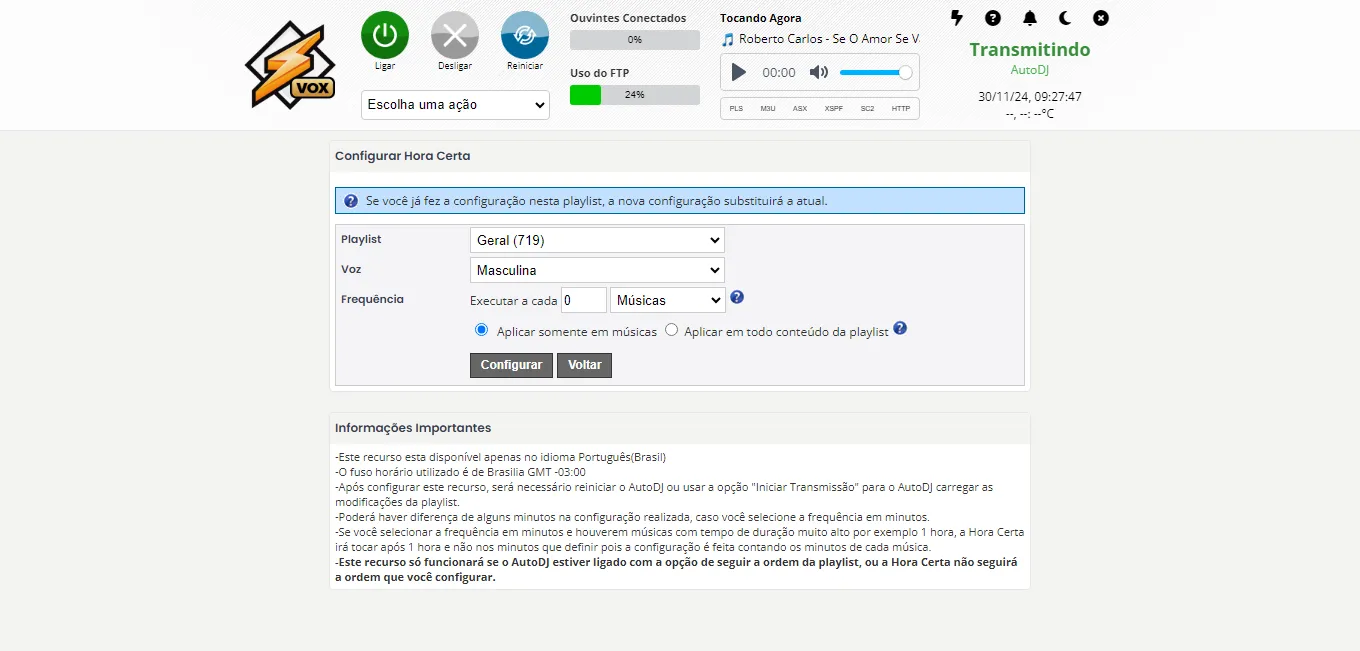Open the Músicas frequency unit dropdown

[668, 300]
